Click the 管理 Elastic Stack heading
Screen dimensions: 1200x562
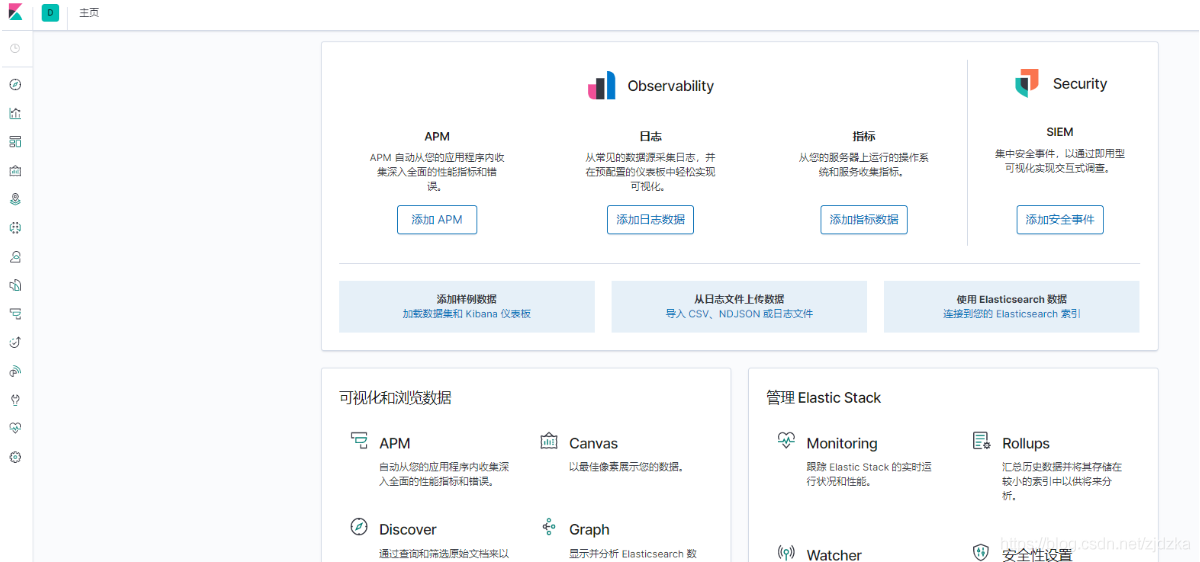point(824,398)
